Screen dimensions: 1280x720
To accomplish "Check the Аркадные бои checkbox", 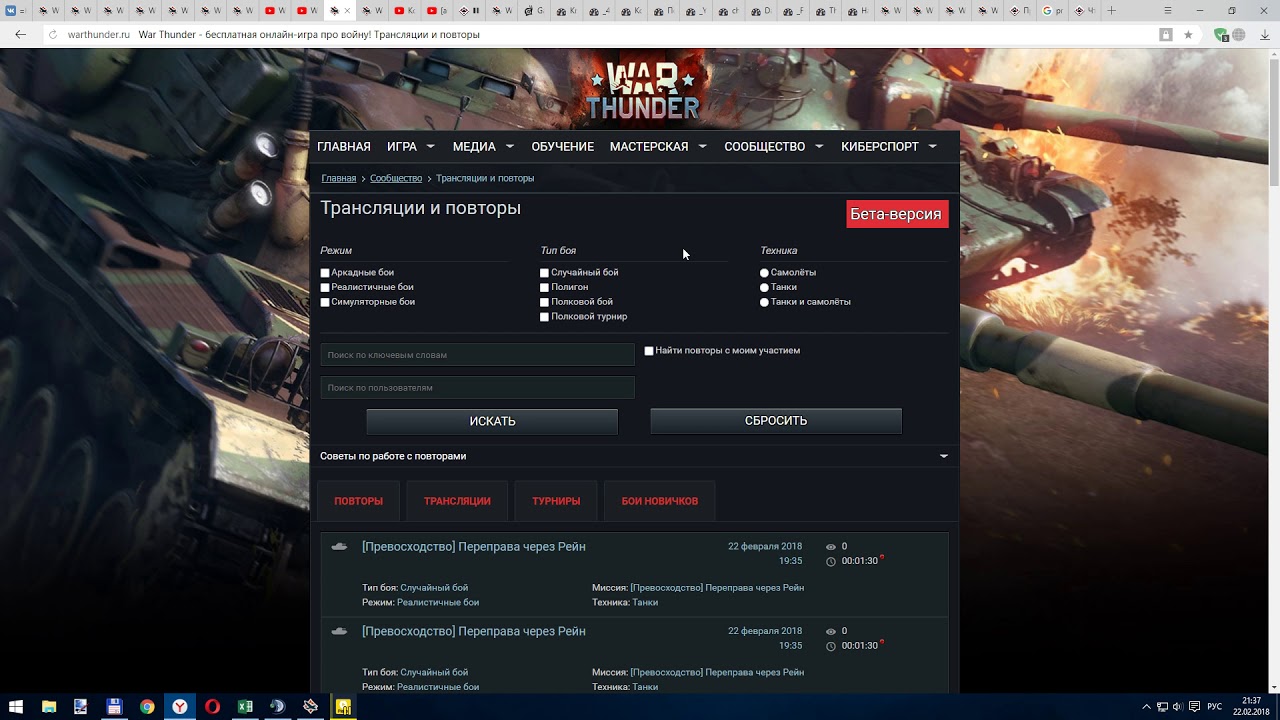I will 325,273.
